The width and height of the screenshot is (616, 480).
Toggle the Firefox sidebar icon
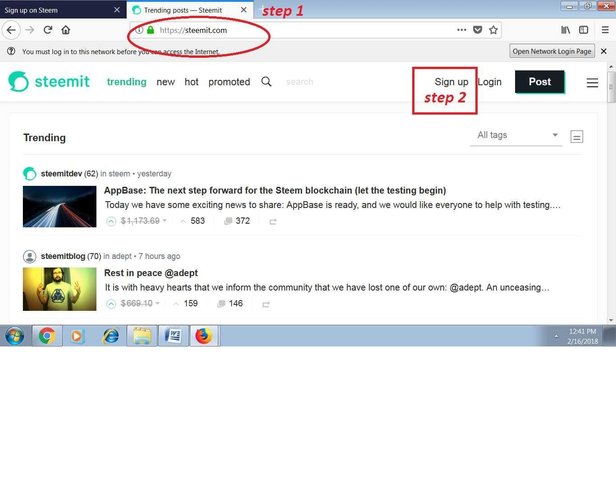pos(584,30)
